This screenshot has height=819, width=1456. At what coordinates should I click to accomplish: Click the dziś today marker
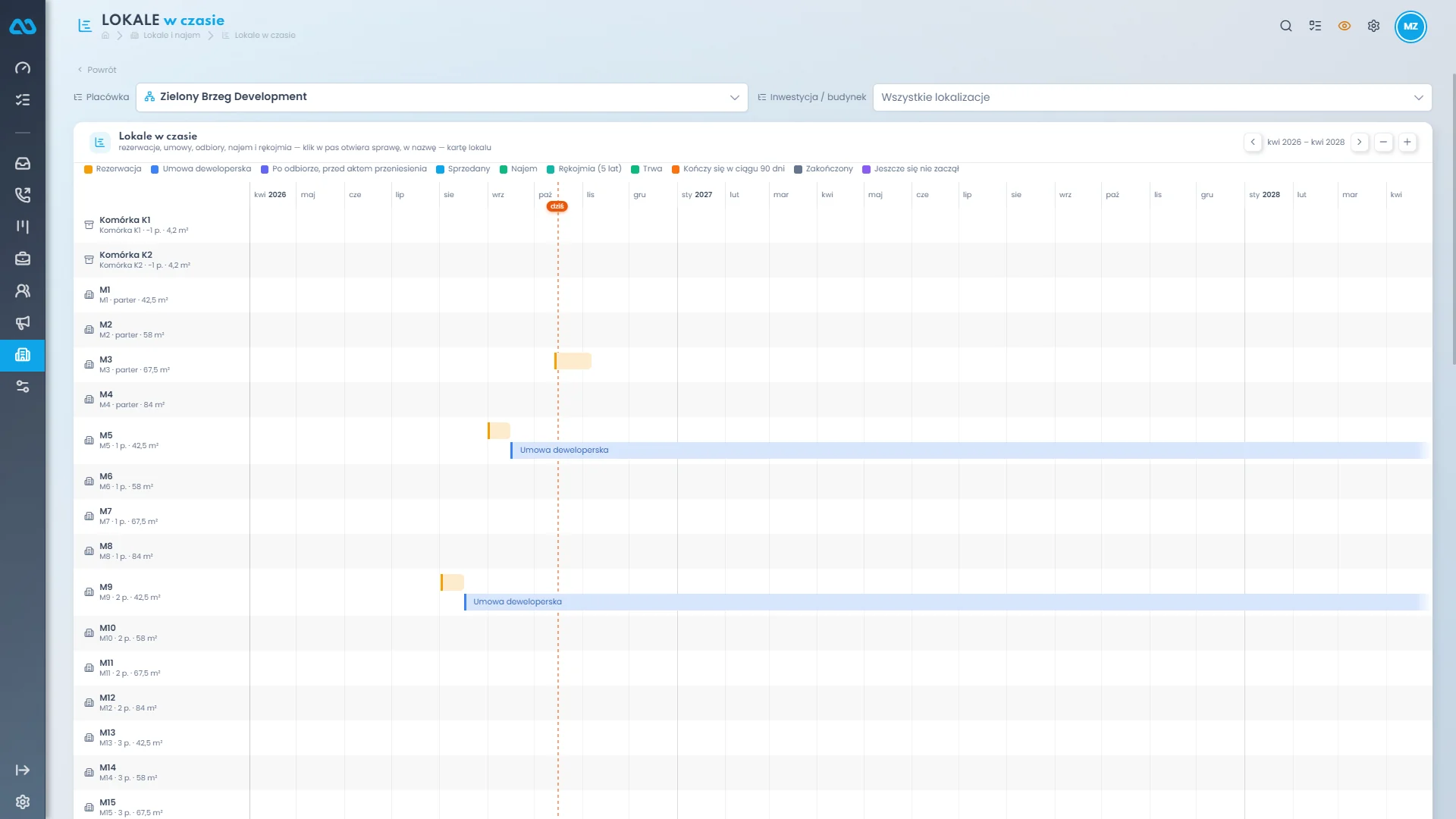(557, 206)
